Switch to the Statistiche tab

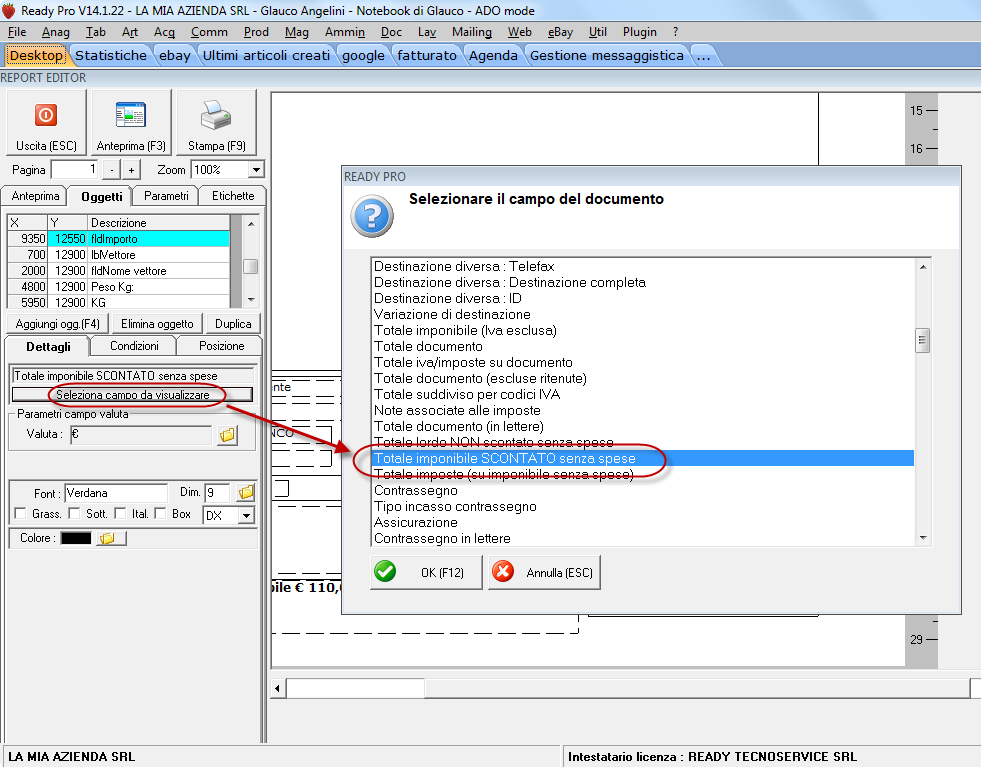click(x=111, y=56)
